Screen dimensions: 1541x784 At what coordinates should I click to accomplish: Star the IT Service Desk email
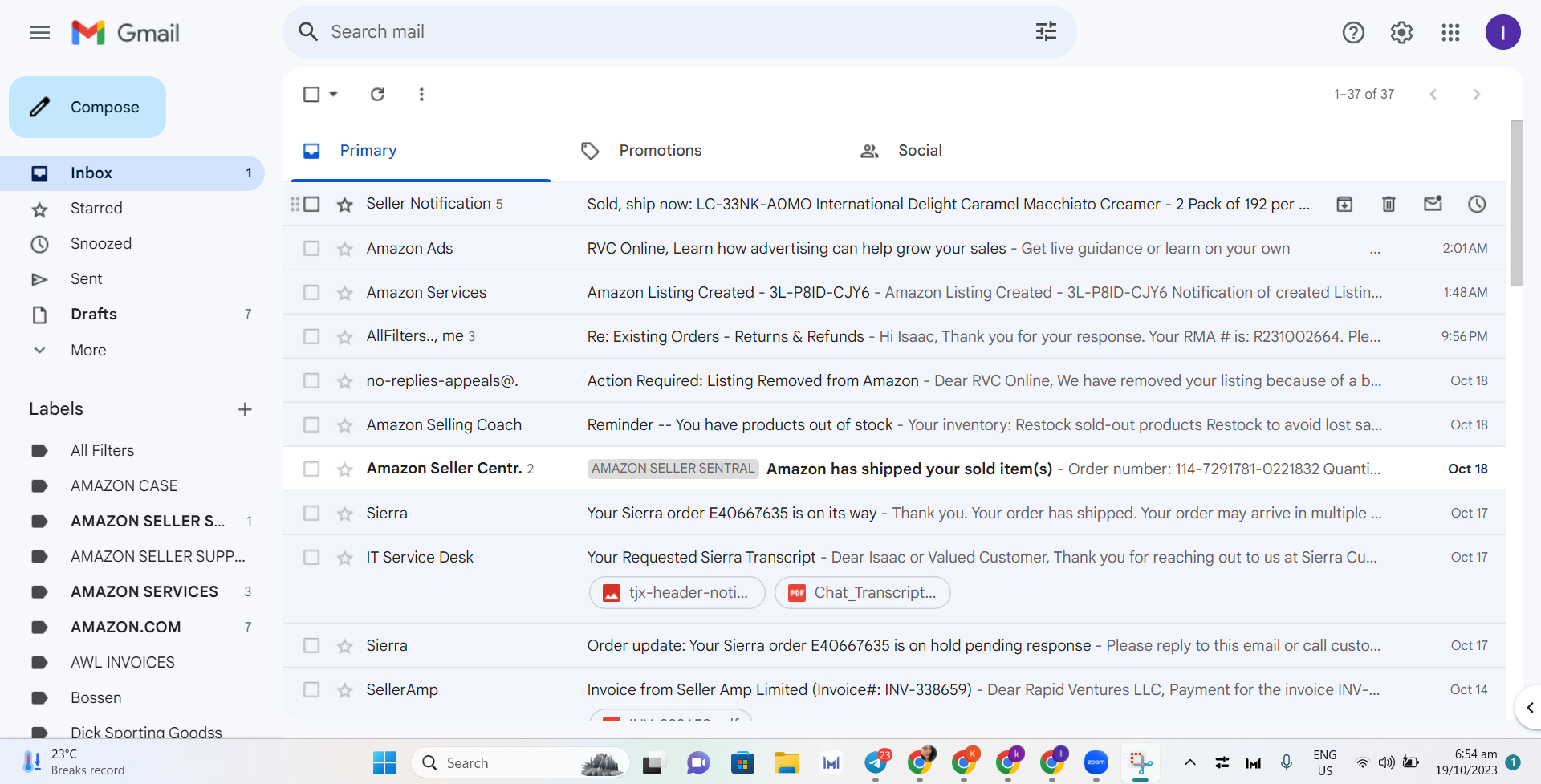[x=345, y=558]
